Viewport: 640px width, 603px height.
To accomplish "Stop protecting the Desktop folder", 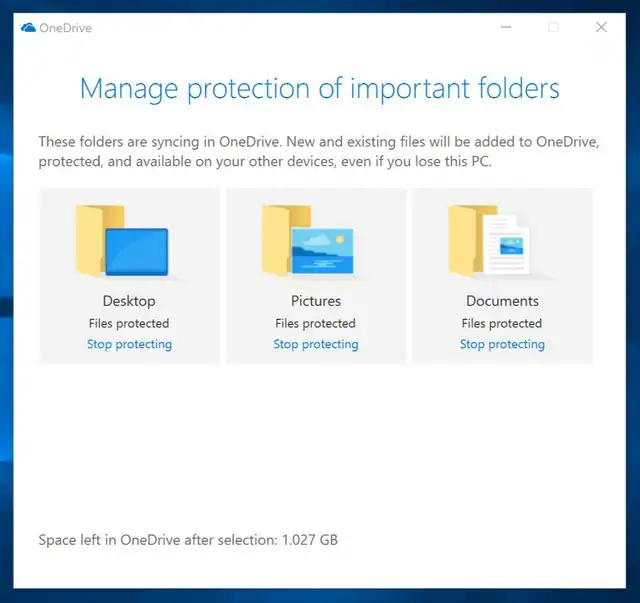I will click(129, 344).
